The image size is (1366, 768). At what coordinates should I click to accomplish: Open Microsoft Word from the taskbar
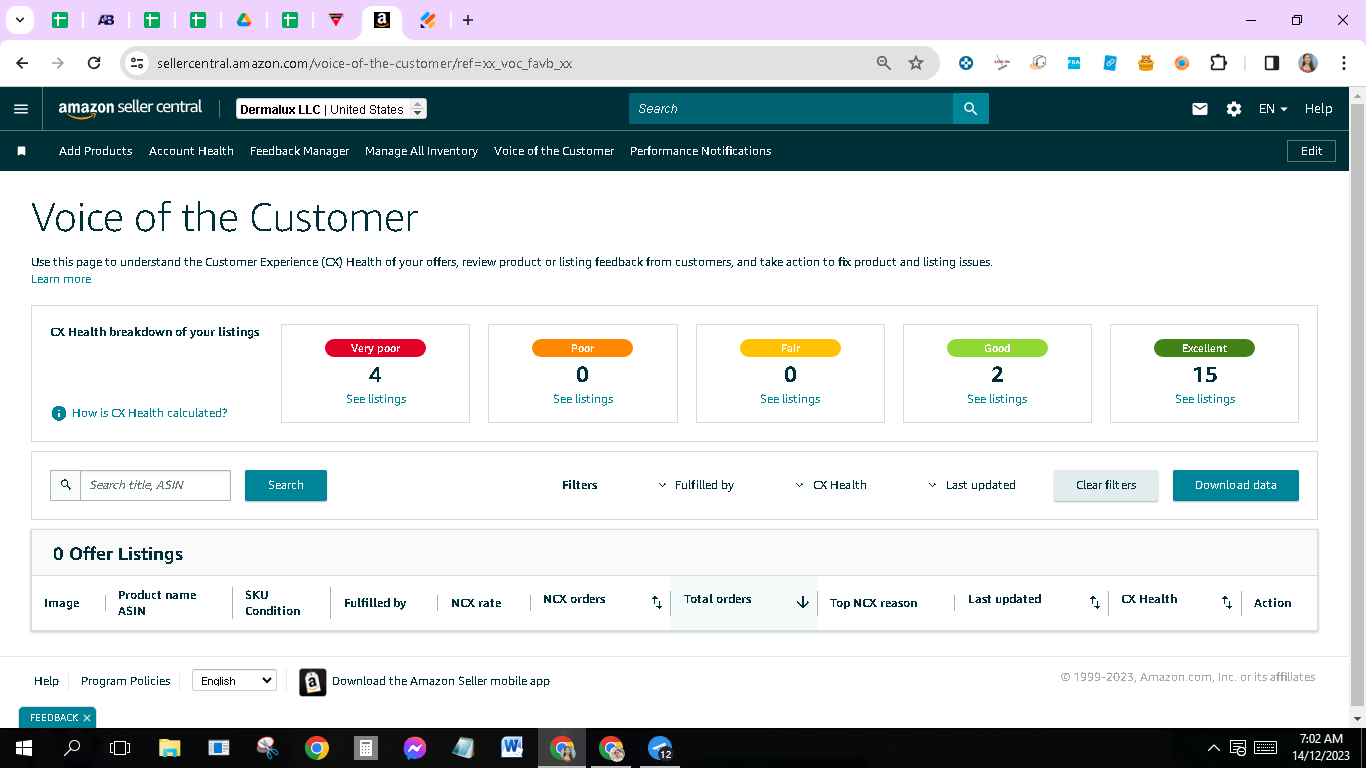(x=512, y=747)
